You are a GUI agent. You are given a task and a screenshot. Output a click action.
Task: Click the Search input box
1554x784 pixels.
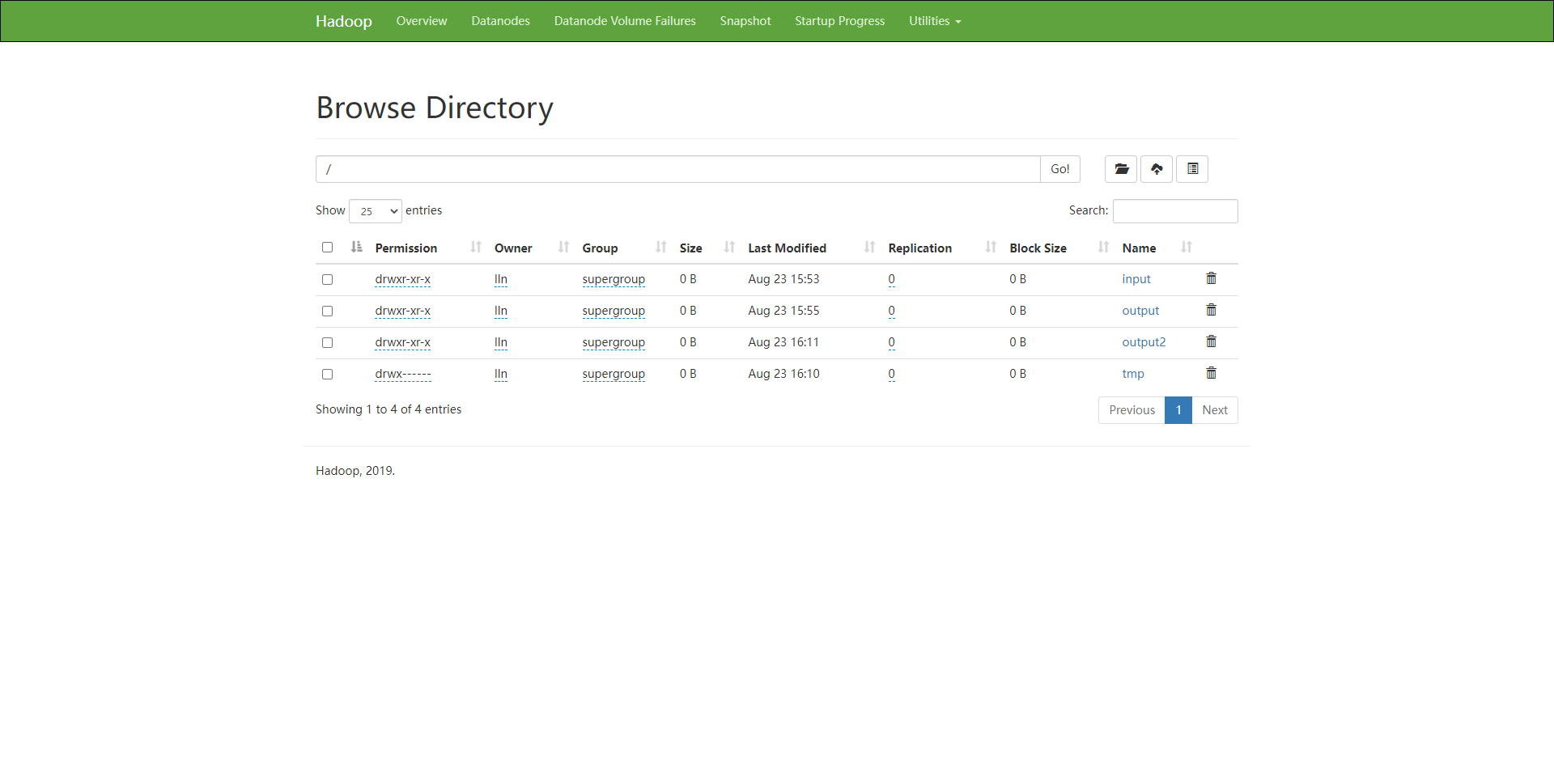(x=1175, y=211)
